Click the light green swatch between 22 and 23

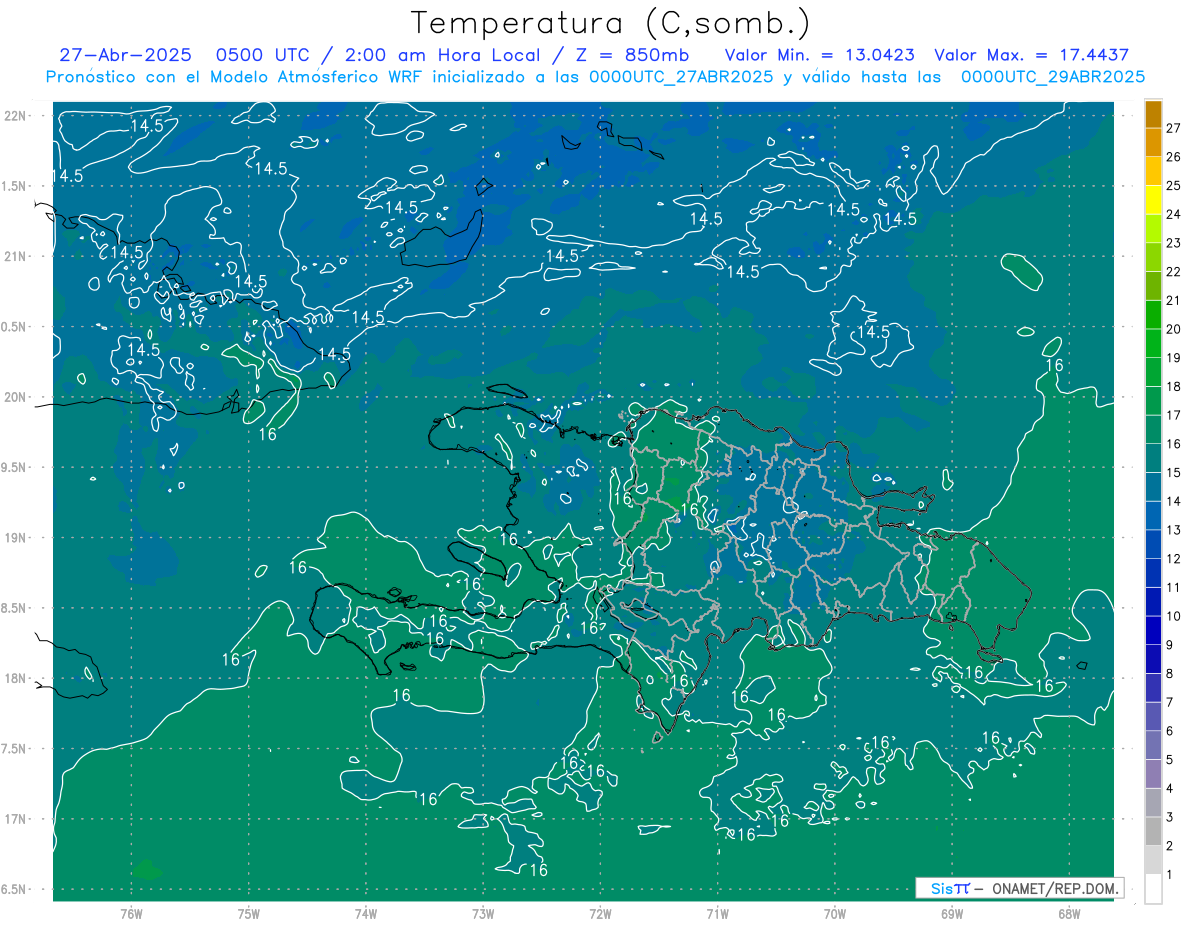tap(1153, 257)
